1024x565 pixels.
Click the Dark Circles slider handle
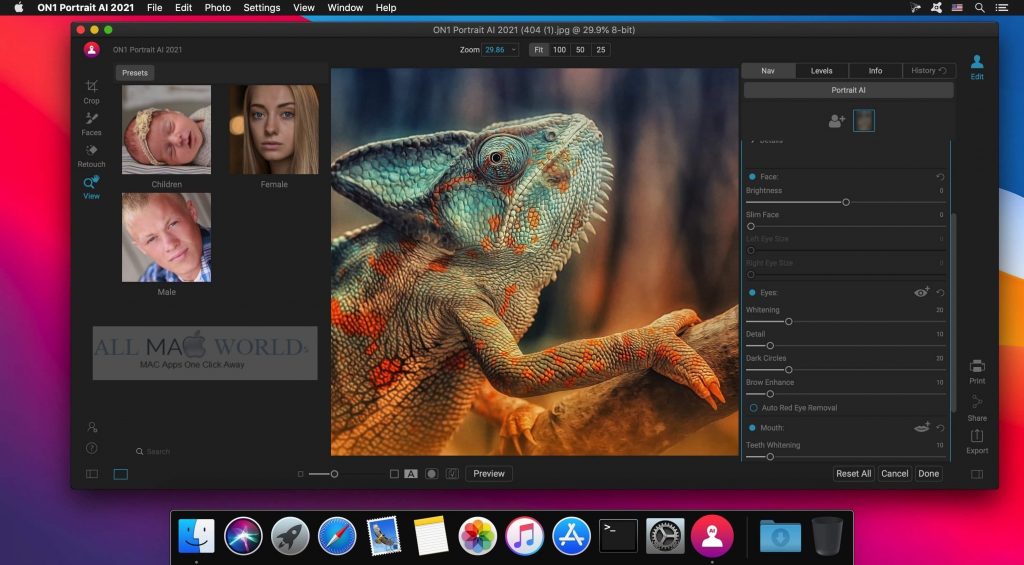pos(789,370)
